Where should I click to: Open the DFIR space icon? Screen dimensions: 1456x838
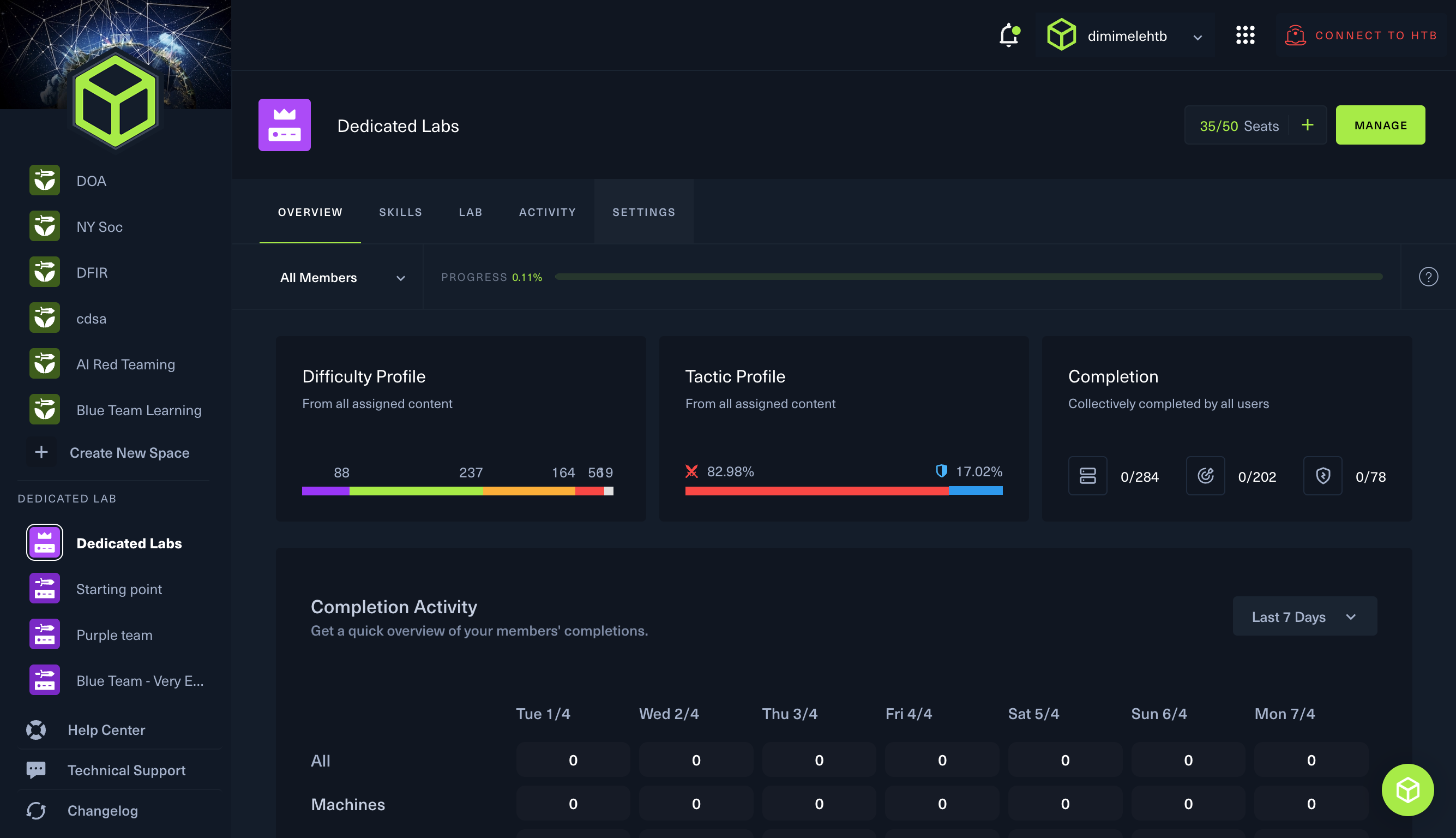44,272
